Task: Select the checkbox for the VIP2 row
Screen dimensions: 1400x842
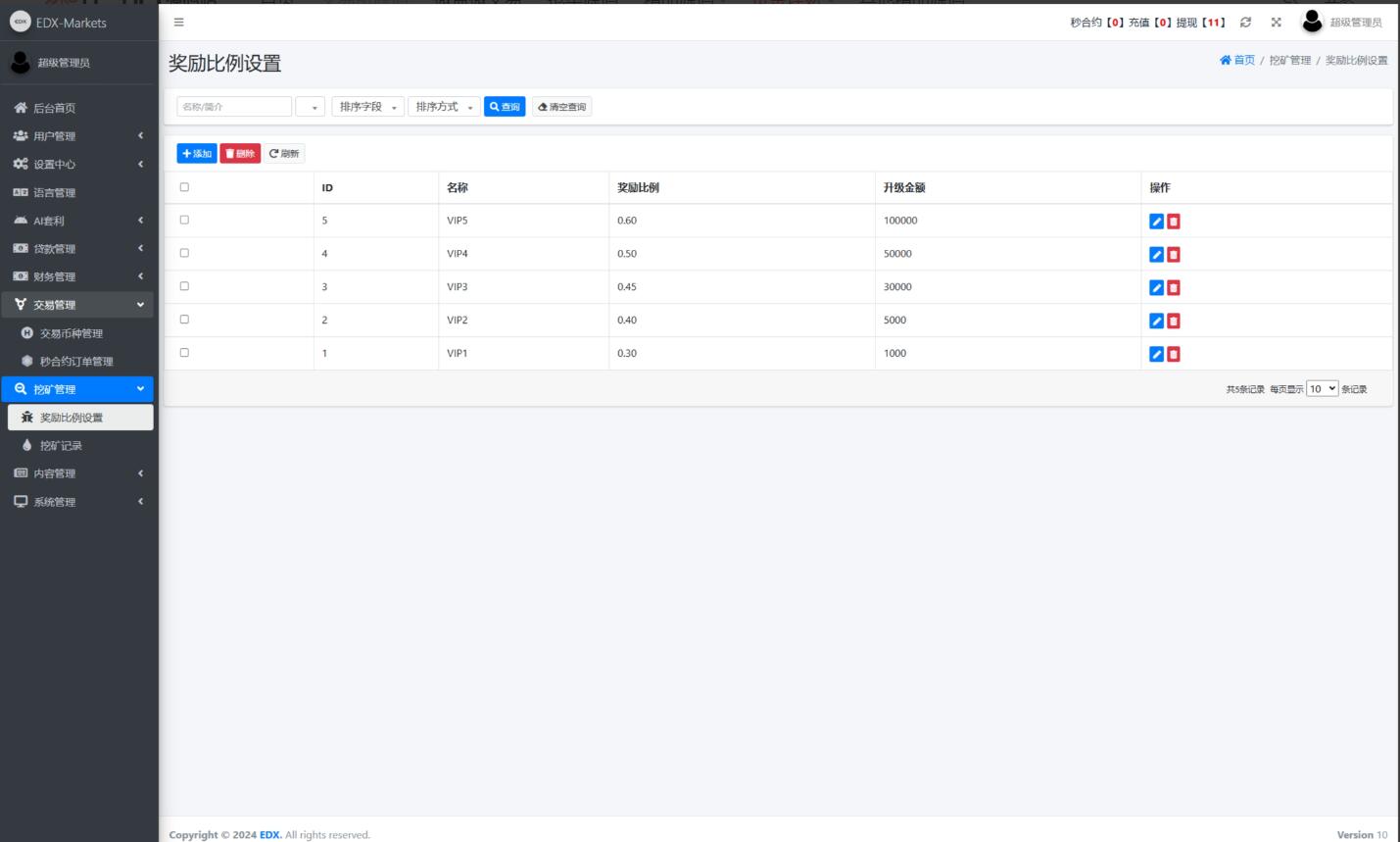Action: [184, 320]
